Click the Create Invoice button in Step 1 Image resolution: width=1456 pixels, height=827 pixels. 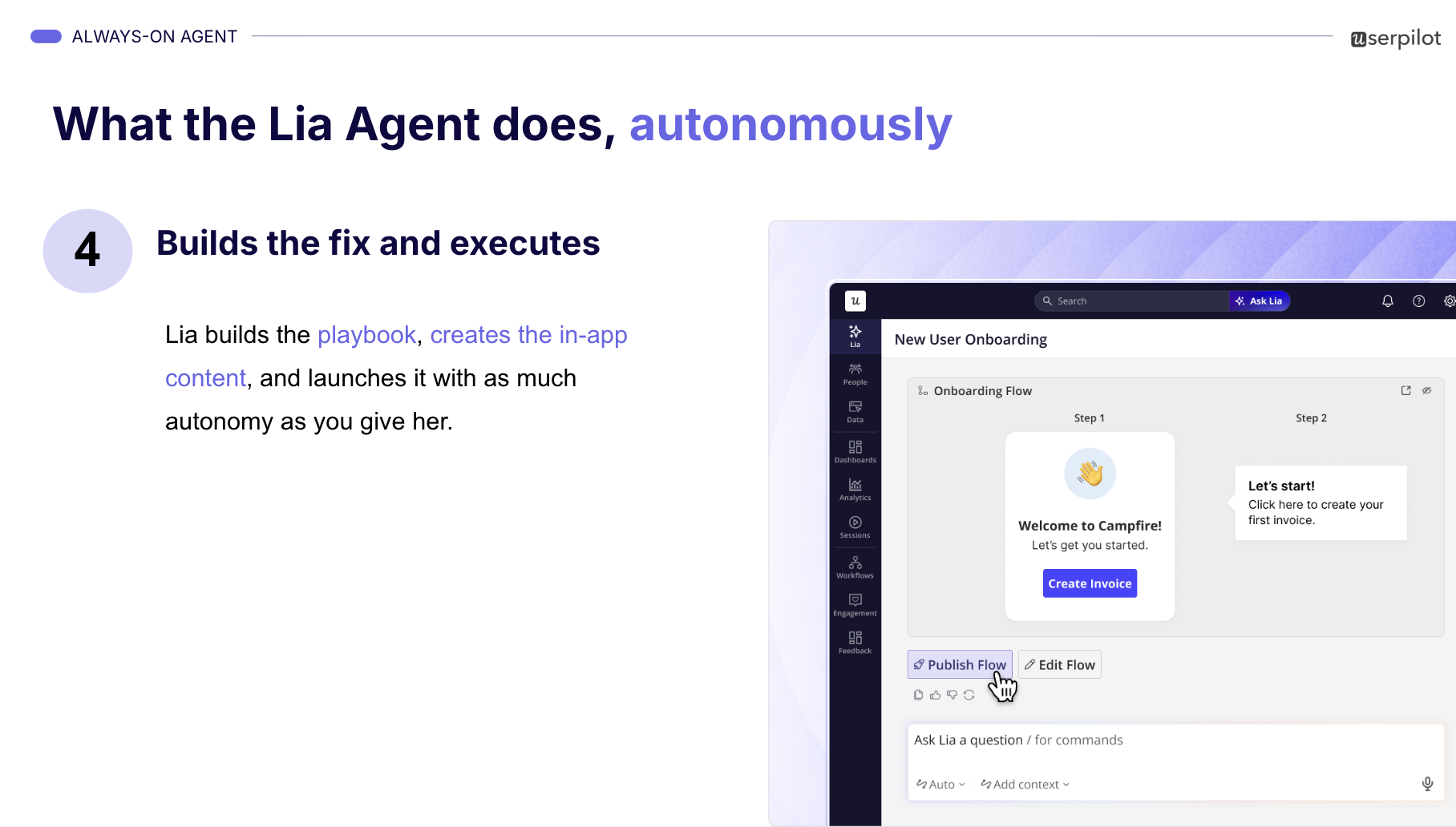tap(1089, 583)
